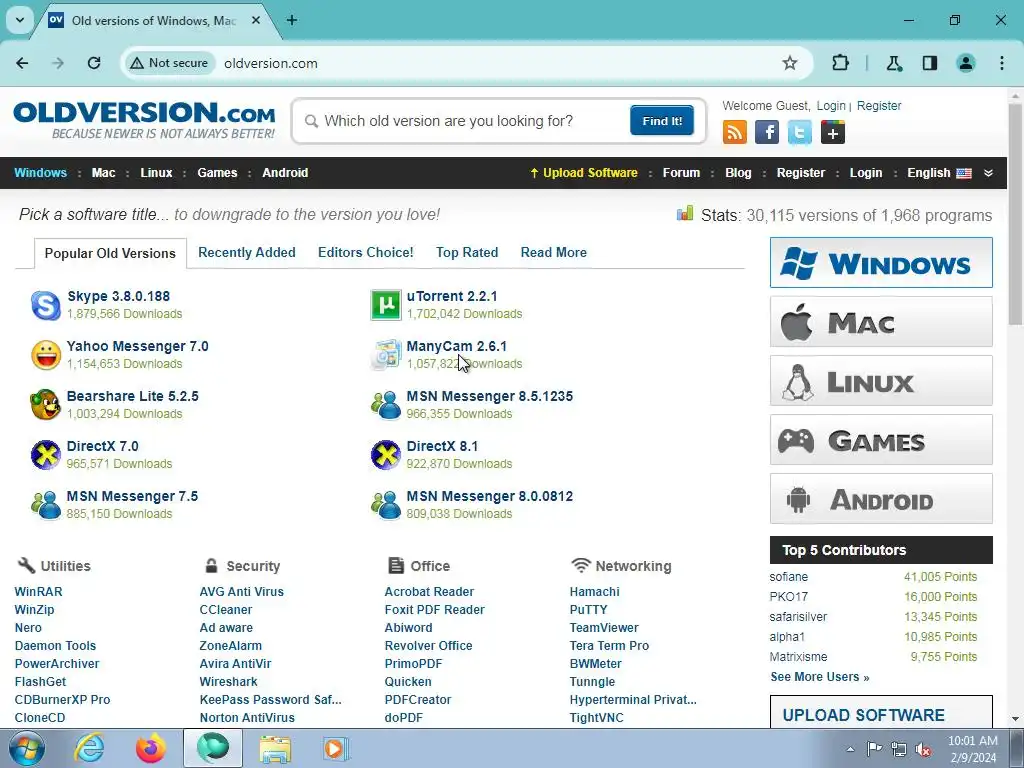The width and height of the screenshot is (1024, 768).
Task: Open the AVG Anti Virus link
Action: [x=242, y=592]
